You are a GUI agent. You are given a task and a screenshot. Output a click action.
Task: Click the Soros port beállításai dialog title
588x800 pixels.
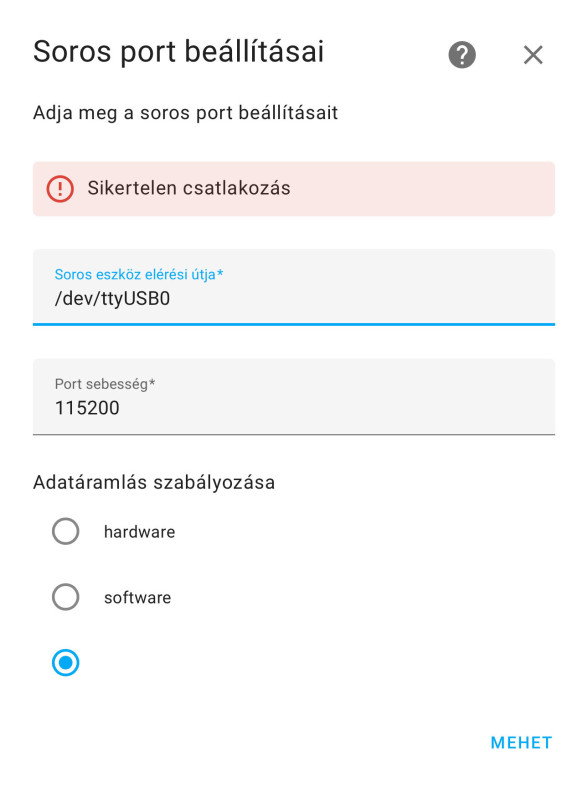[179, 52]
